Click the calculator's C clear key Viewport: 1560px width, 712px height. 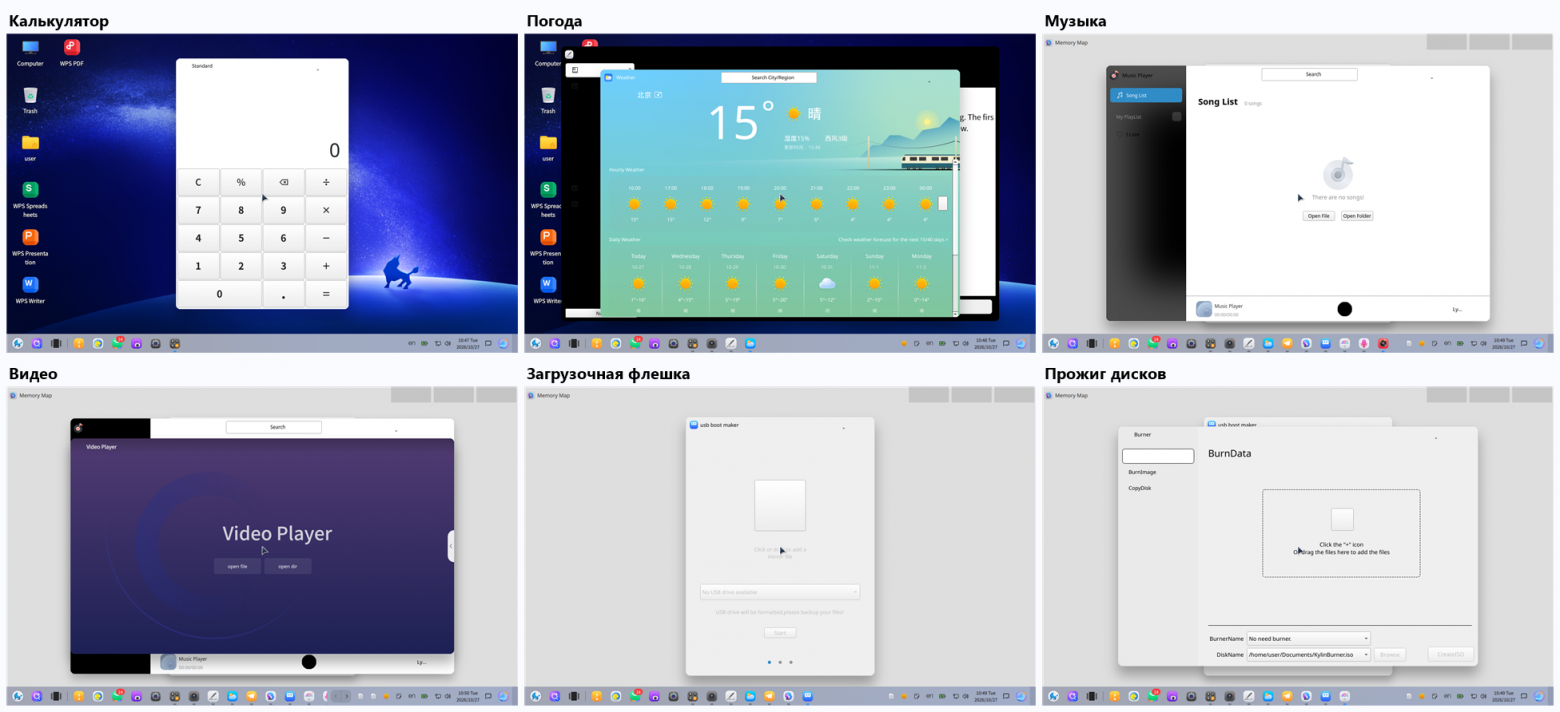coord(198,182)
